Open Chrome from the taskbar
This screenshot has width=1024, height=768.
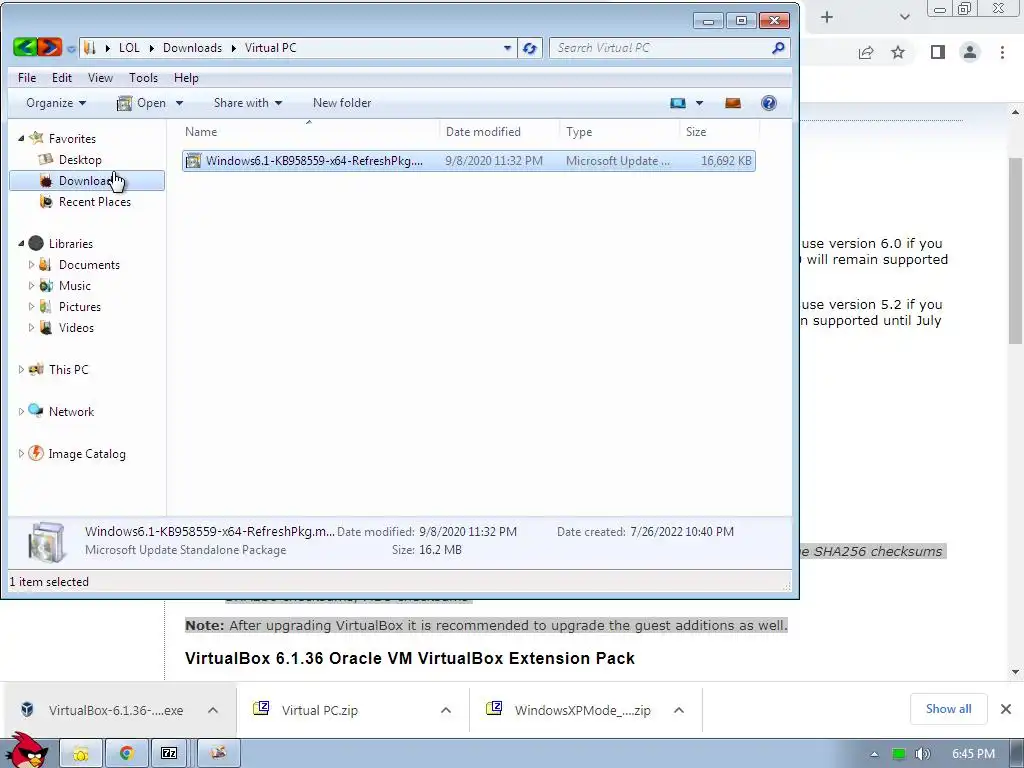pos(127,753)
